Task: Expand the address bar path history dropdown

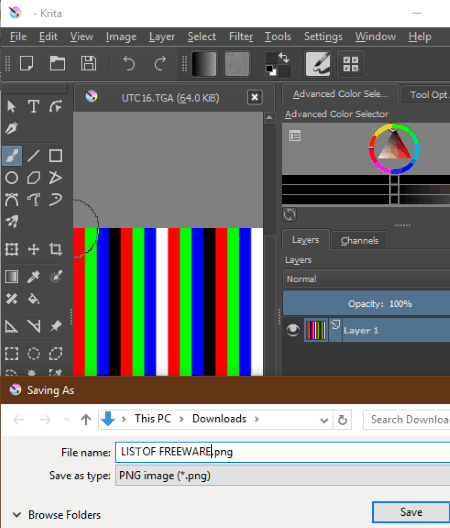Action: (x=324, y=420)
